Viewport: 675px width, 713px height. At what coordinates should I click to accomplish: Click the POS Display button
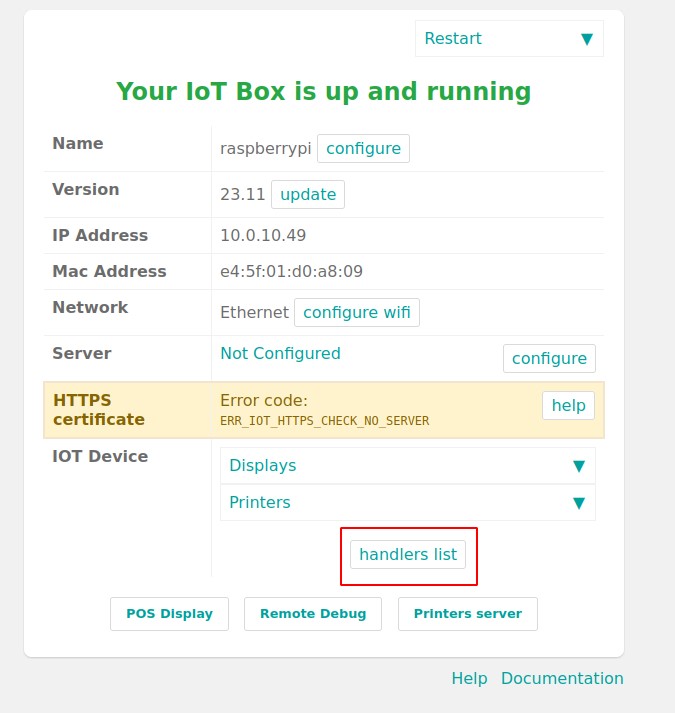tap(169, 614)
